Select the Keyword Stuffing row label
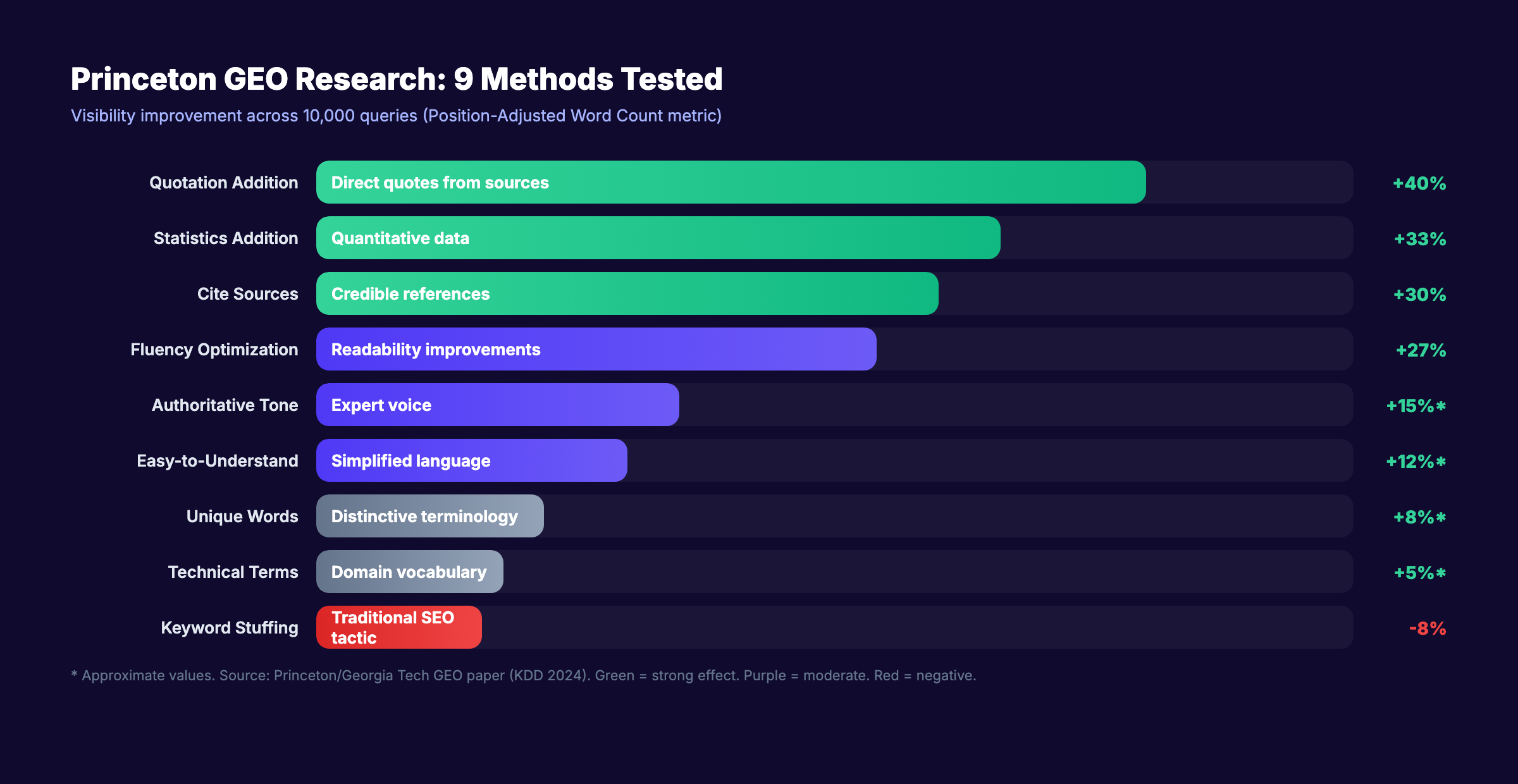 230,627
